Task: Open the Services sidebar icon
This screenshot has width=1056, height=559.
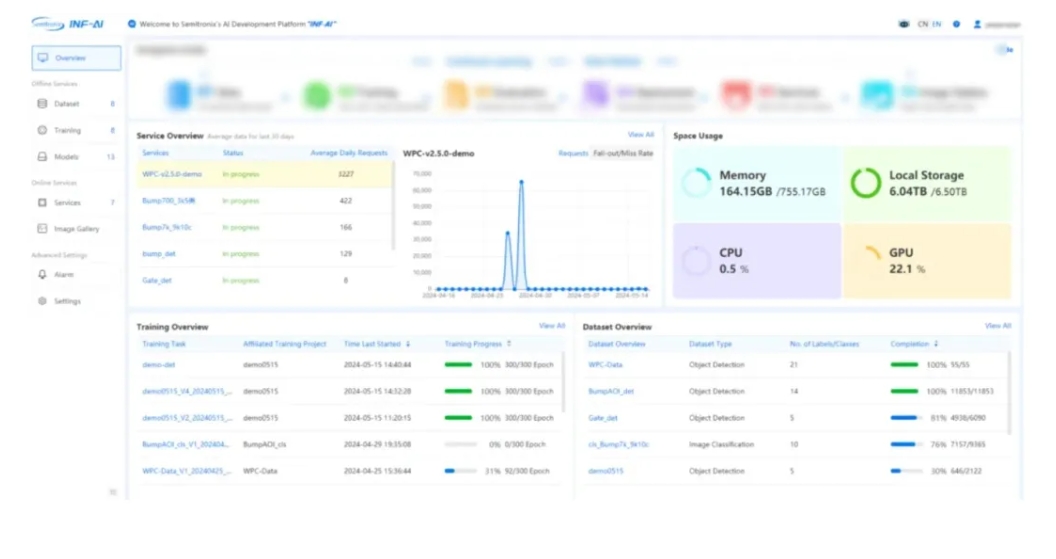Action: (42, 203)
